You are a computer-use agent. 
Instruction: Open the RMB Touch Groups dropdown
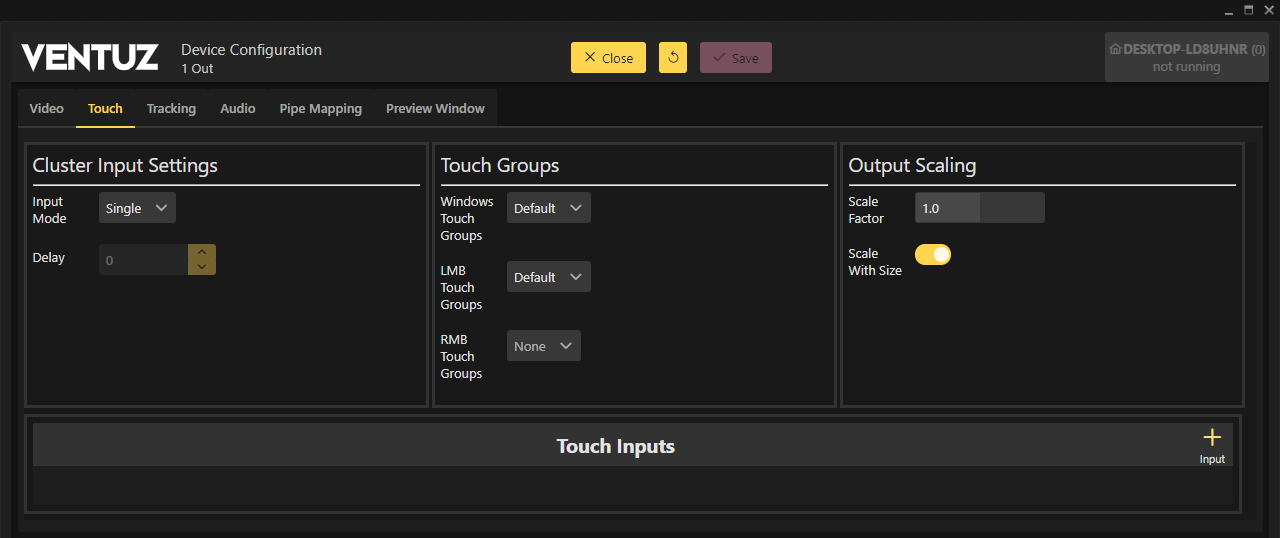[x=543, y=346]
